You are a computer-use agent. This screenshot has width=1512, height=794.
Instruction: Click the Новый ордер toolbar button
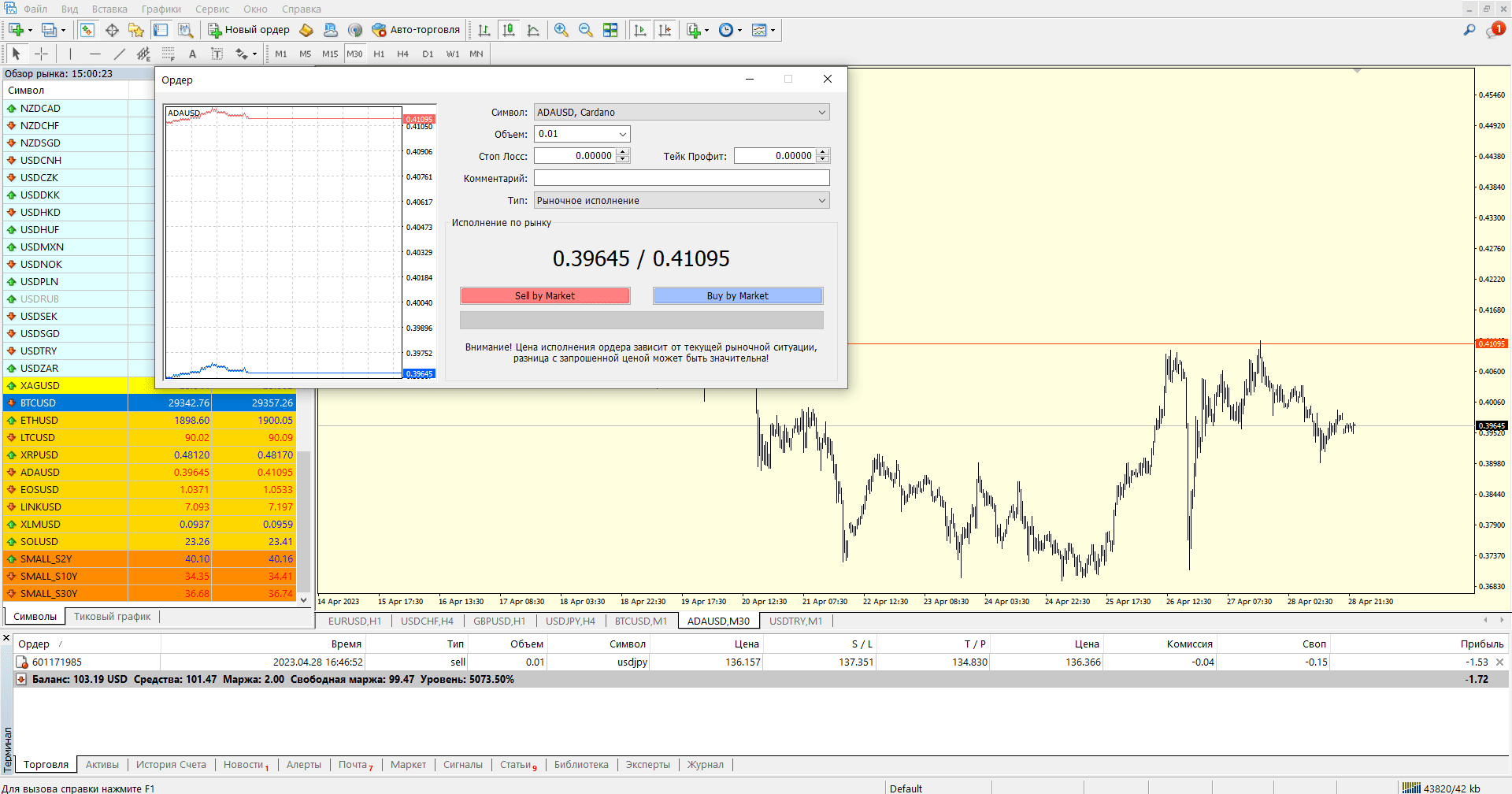(249, 30)
